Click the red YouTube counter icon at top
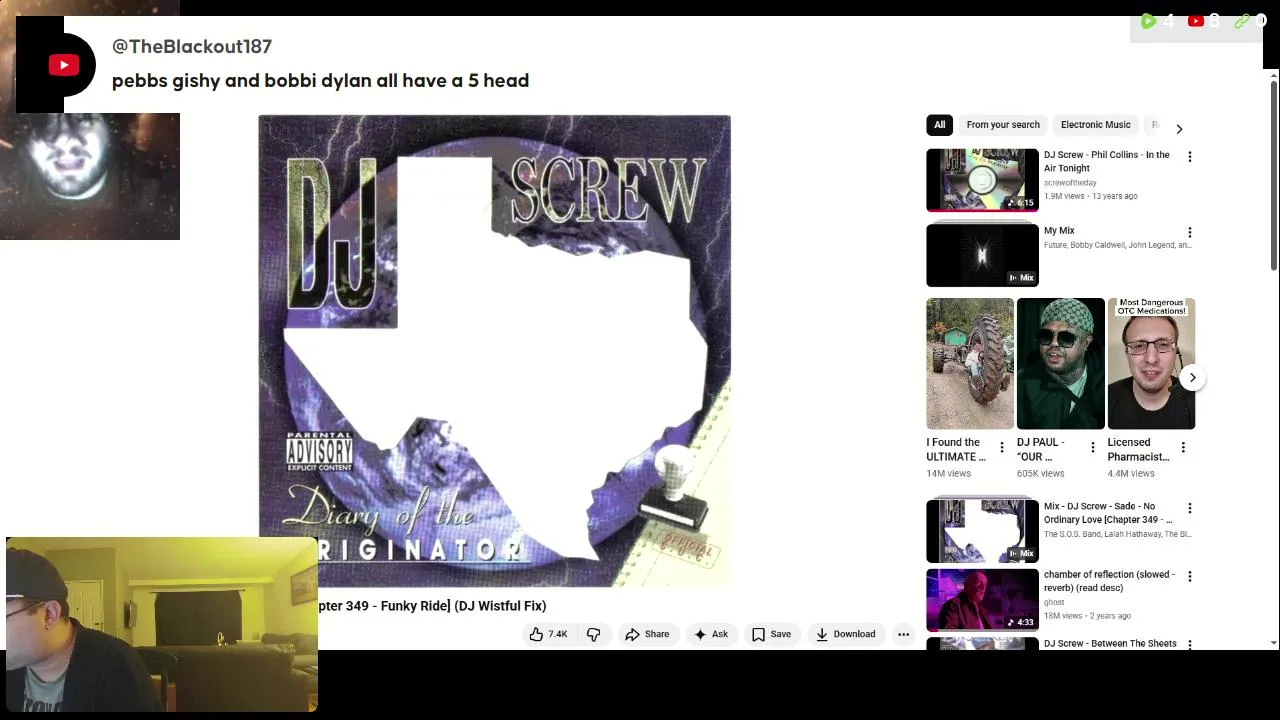The width and height of the screenshot is (1280, 720). tap(1195, 21)
